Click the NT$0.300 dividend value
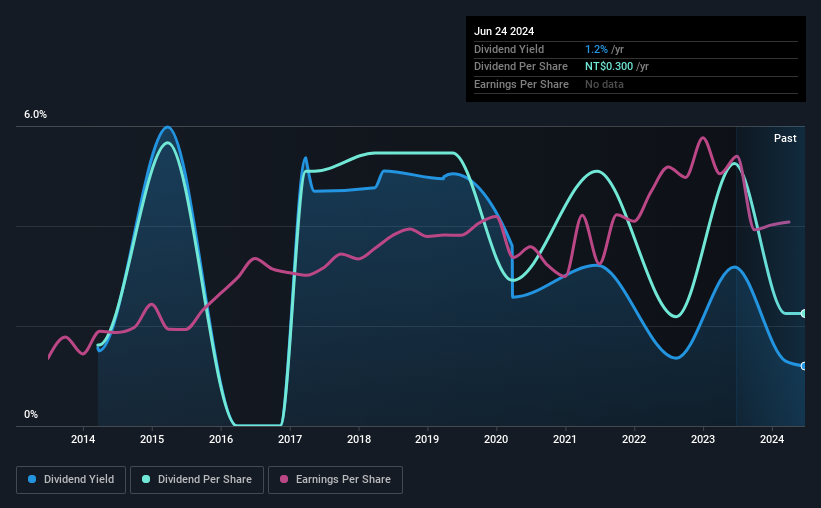821x508 pixels. tap(609, 67)
